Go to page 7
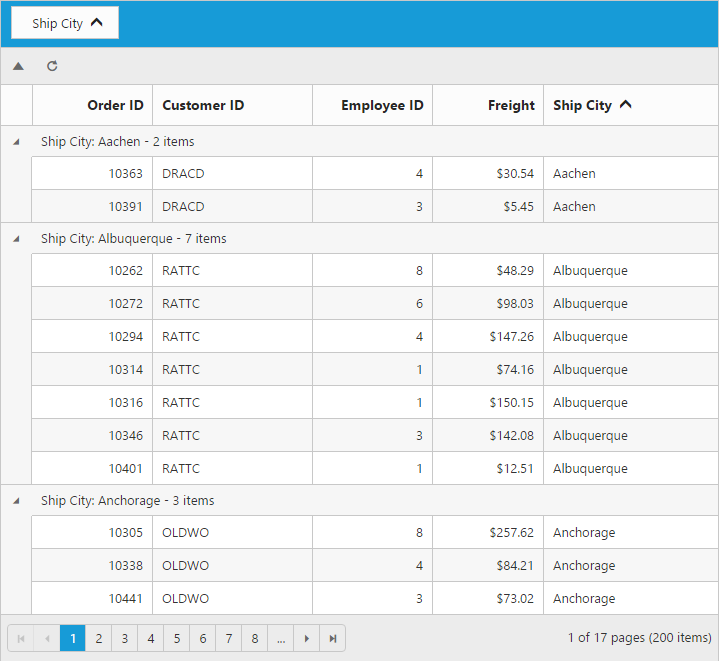719x661 pixels. 229,639
